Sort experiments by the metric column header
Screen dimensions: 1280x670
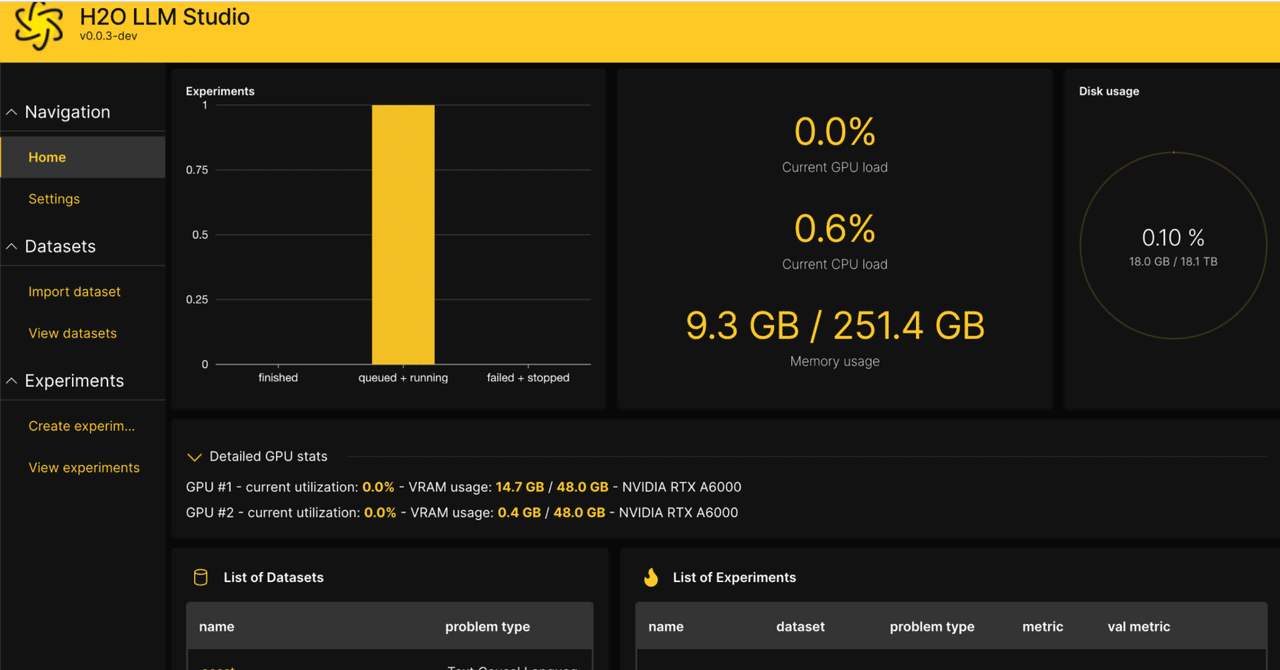pyautogui.click(x=1042, y=627)
